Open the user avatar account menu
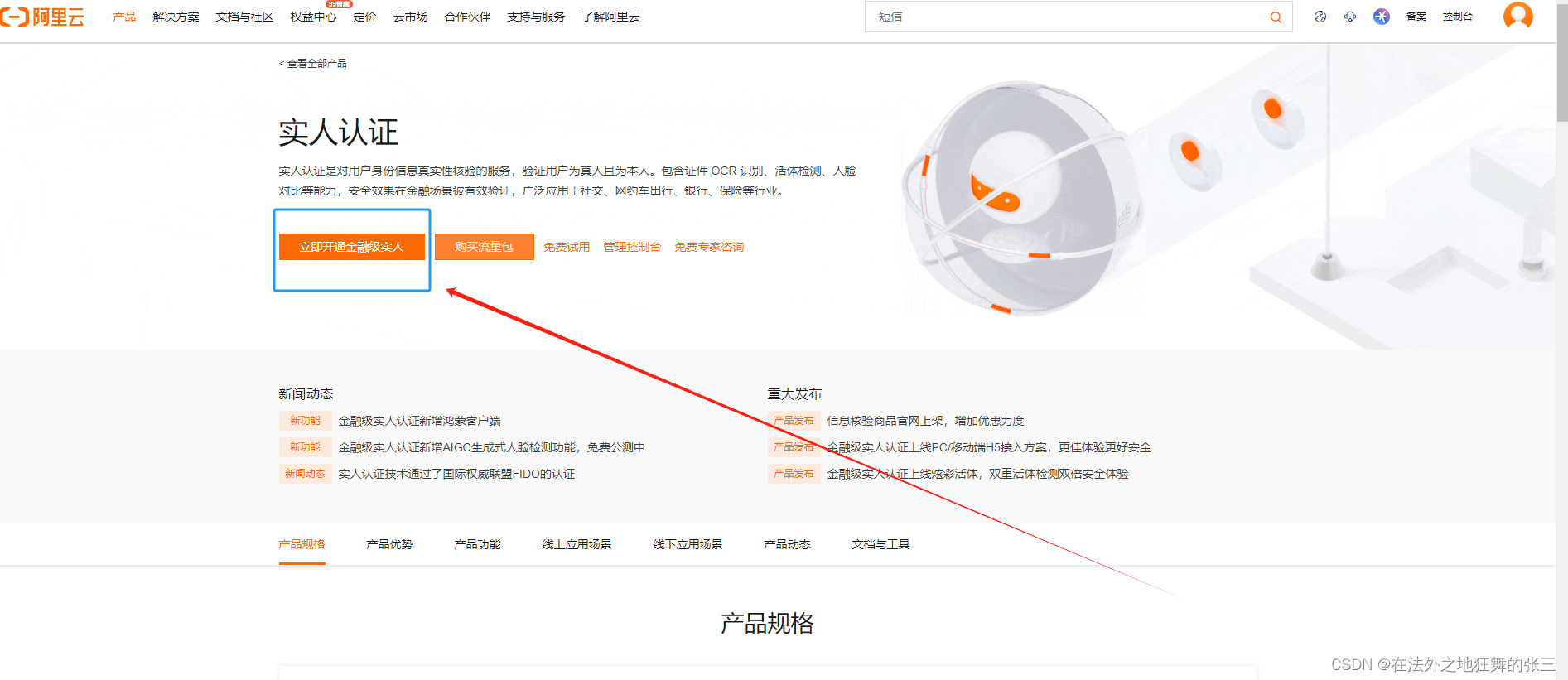 1518,15
